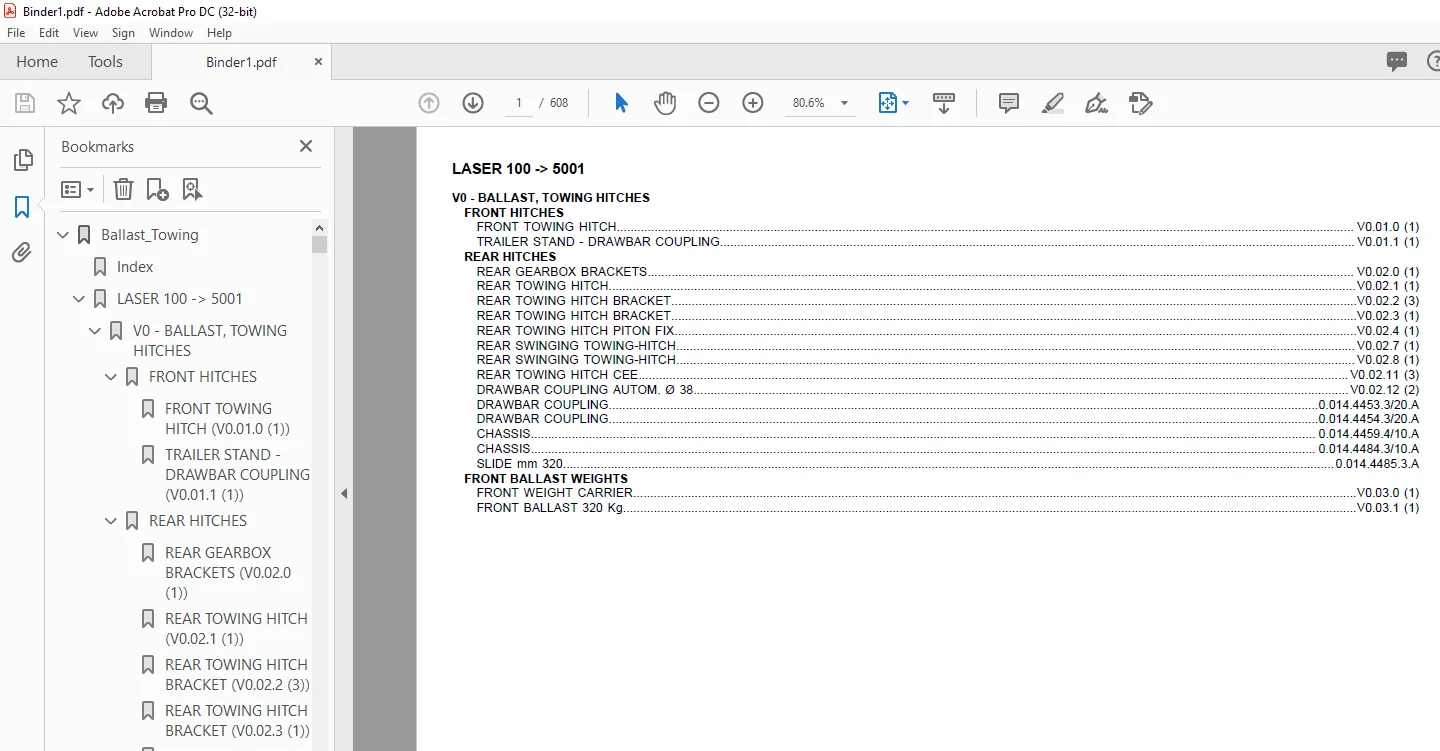
Task: Click the Zoom in plus icon
Action: coord(753,103)
